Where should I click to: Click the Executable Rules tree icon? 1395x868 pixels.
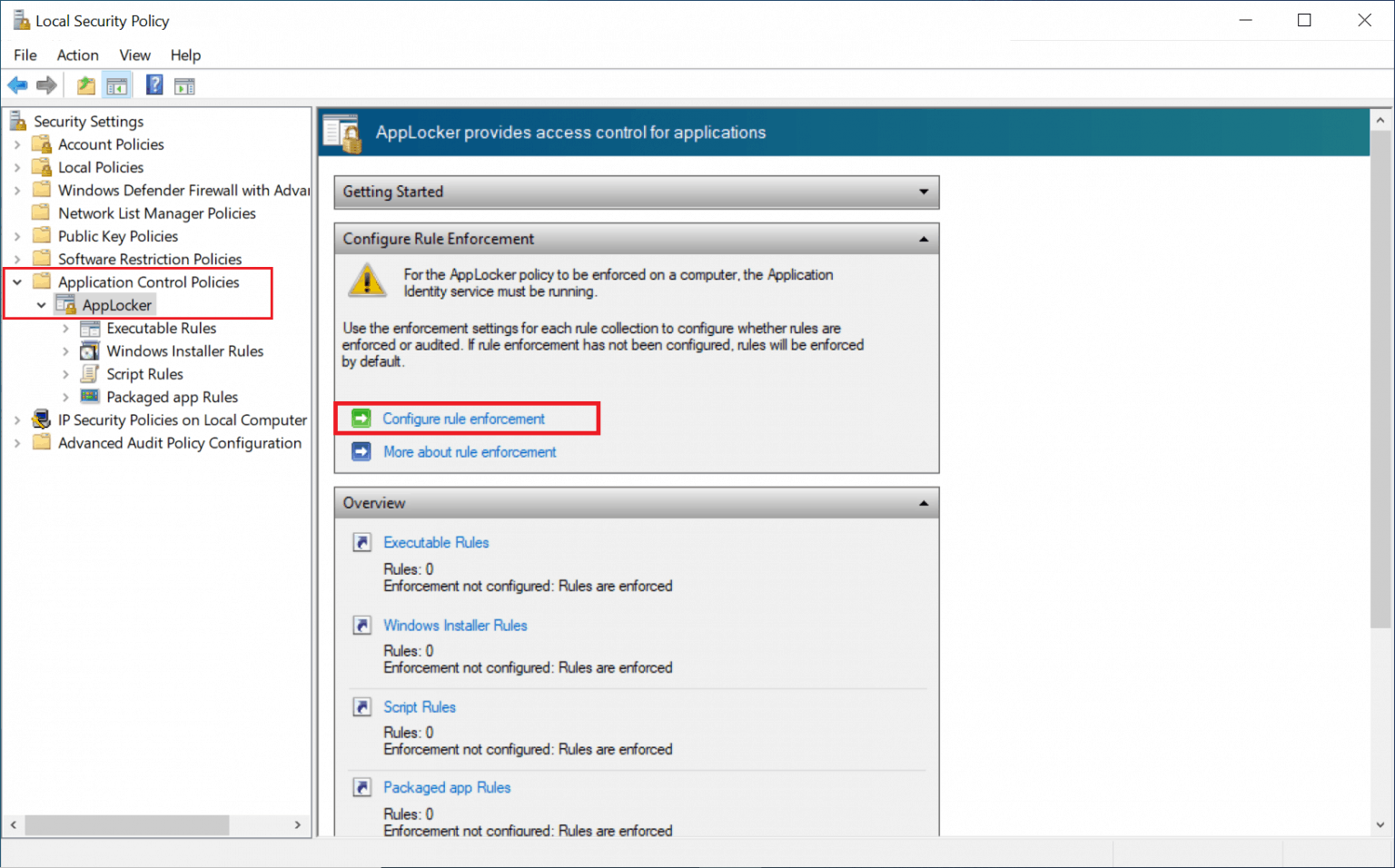pos(90,329)
